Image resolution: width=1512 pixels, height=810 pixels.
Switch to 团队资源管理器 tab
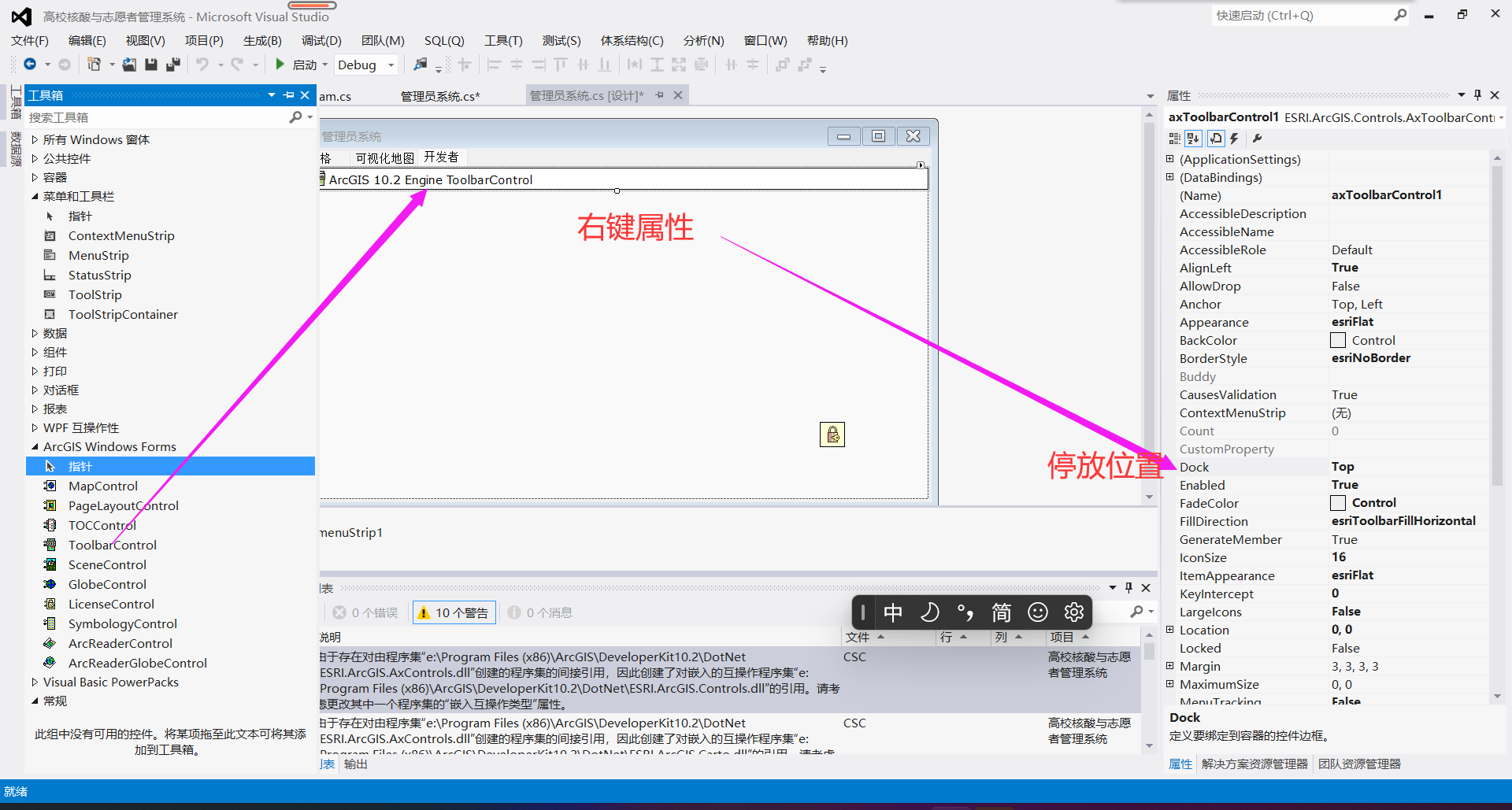click(1359, 764)
